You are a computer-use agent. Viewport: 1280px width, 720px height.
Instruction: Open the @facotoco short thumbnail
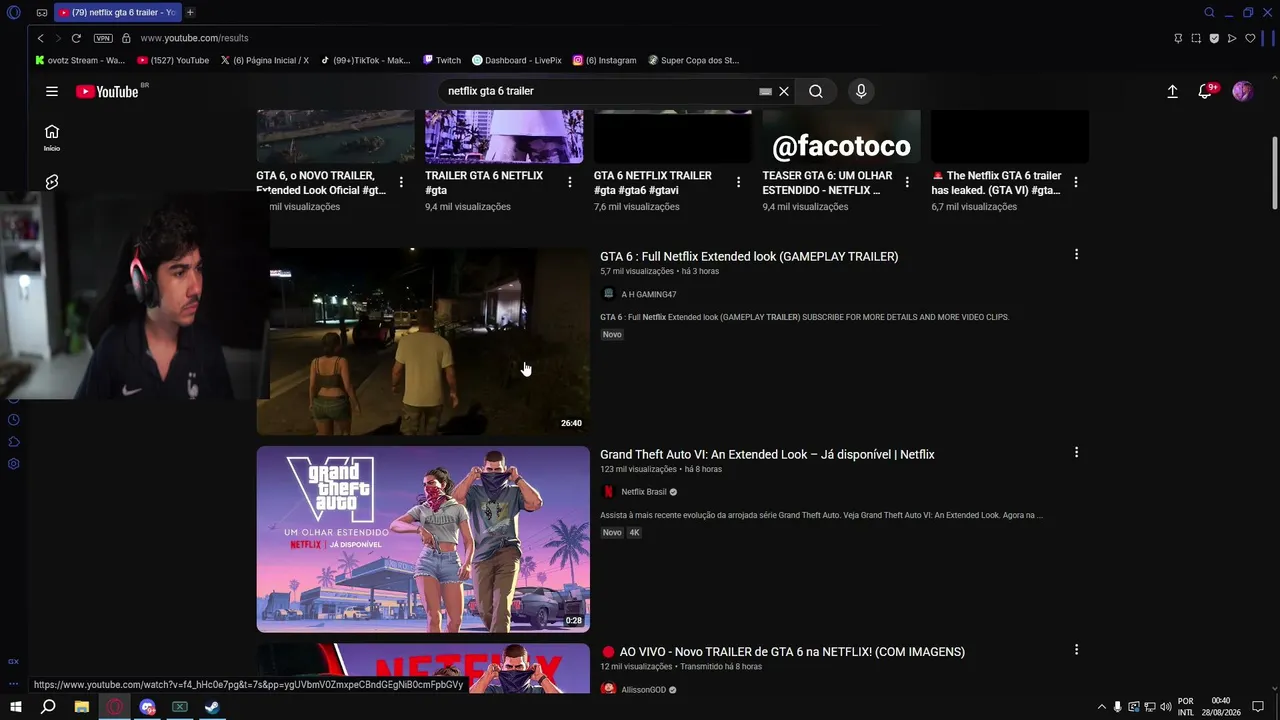[x=841, y=137]
